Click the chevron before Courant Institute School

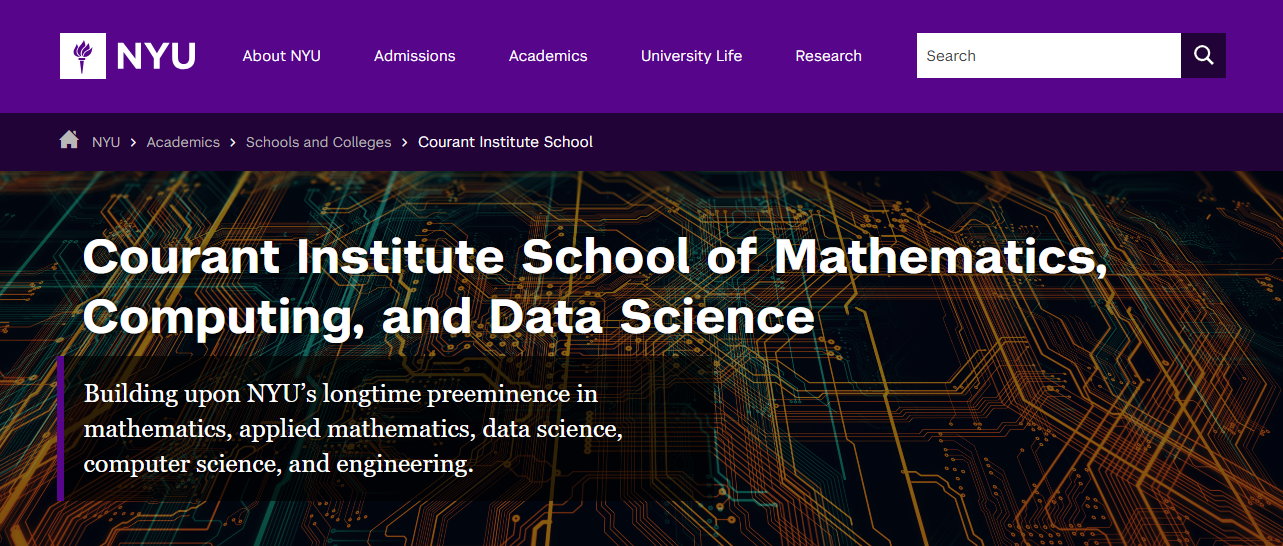click(x=405, y=142)
